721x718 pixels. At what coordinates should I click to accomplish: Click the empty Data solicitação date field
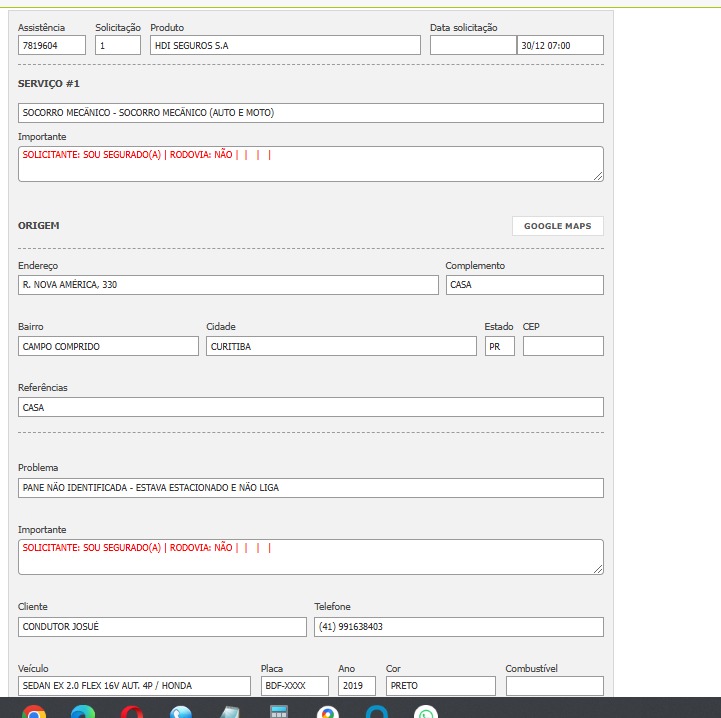[473, 45]
